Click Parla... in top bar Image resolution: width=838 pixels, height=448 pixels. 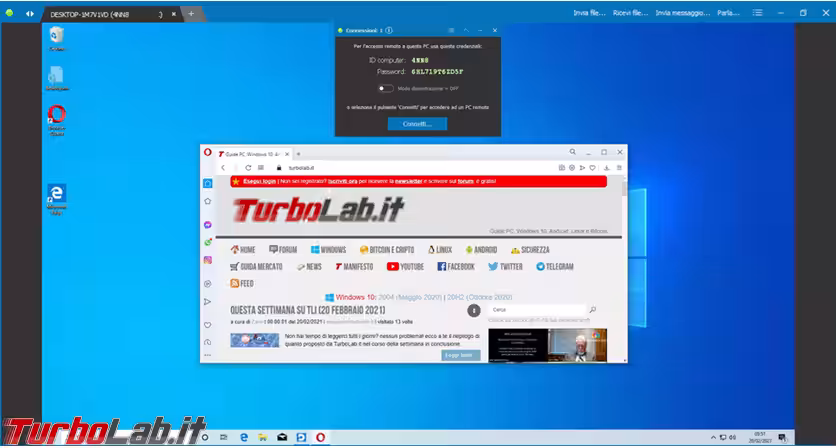tap(727, 13)
